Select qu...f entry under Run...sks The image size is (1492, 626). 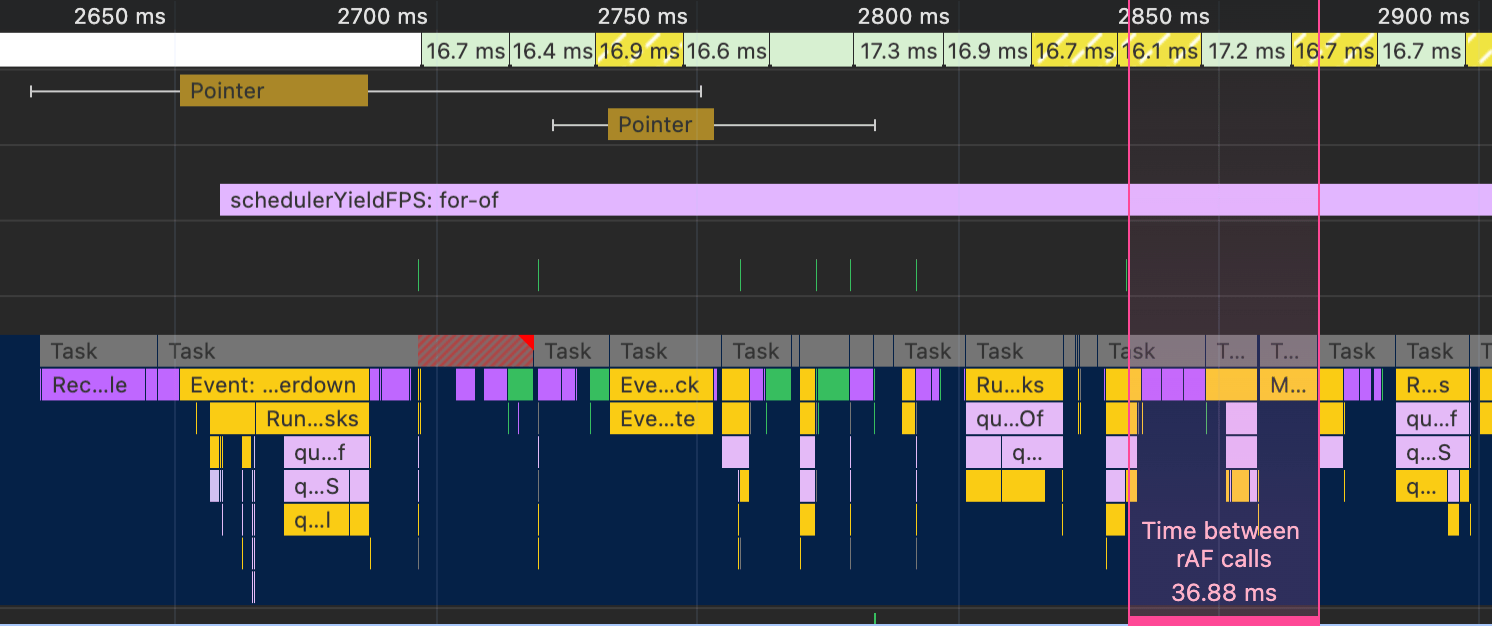327,453
